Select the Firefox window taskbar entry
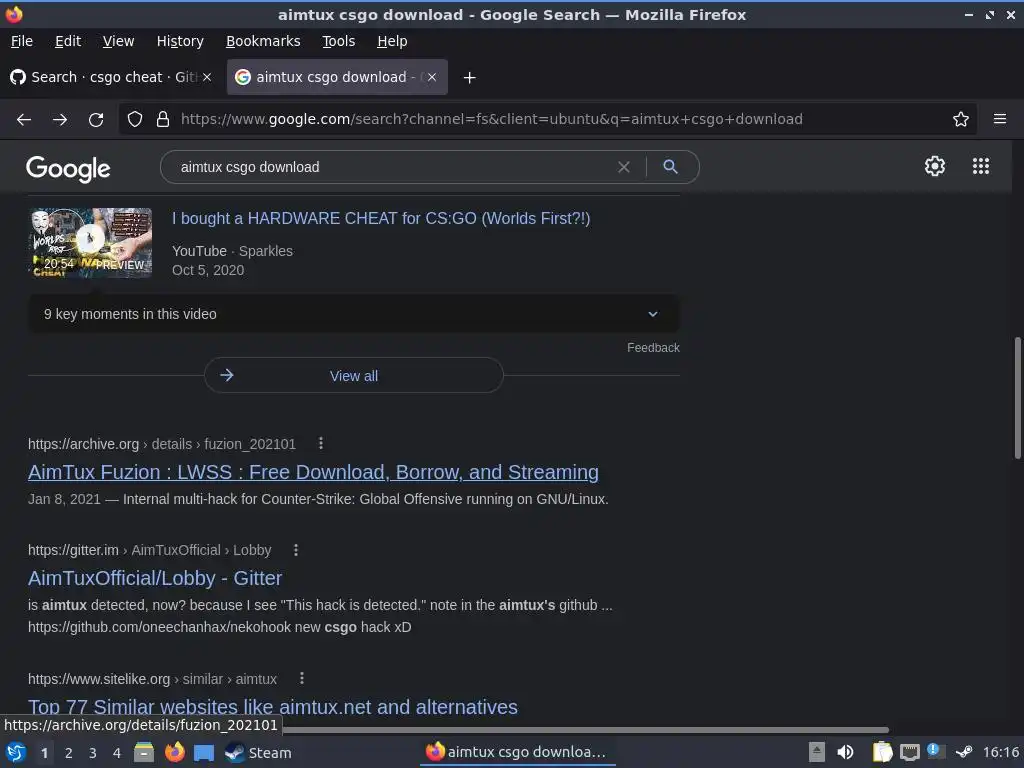This screenshot has width=1024, height=768. (x=517, y=752)
